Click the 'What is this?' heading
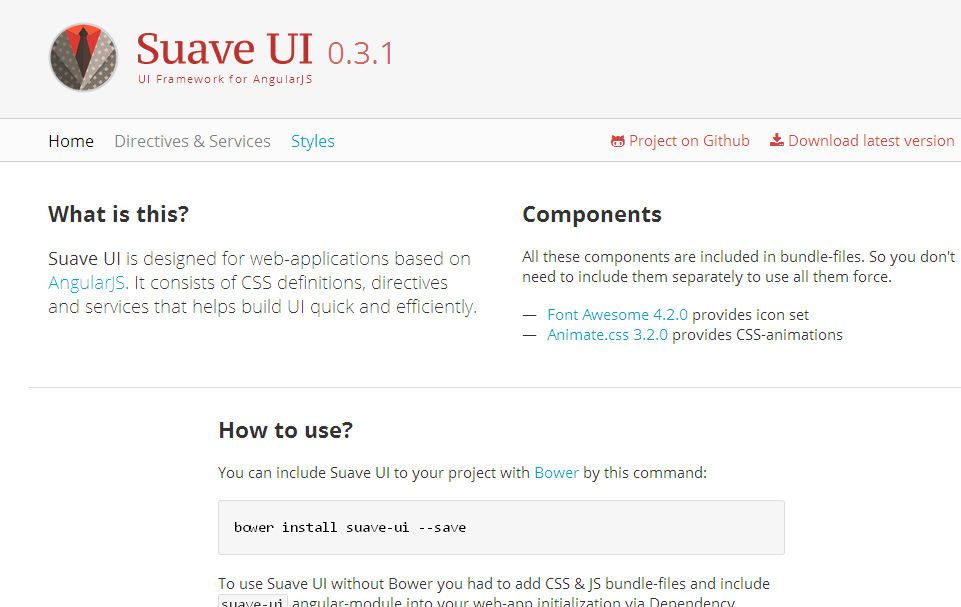The image size is (961, 607). [x=118, y=214]
